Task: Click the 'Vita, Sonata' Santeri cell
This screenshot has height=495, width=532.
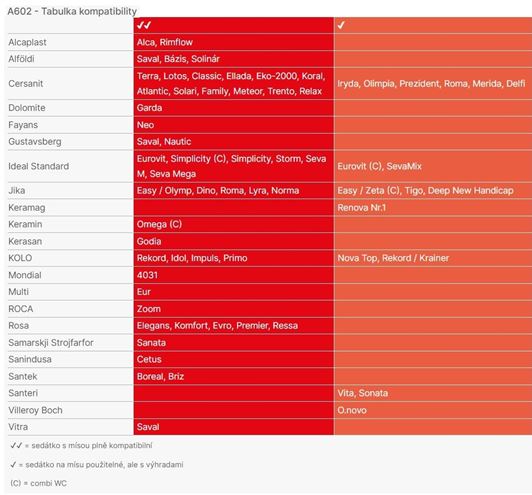Action: point(433,393)
